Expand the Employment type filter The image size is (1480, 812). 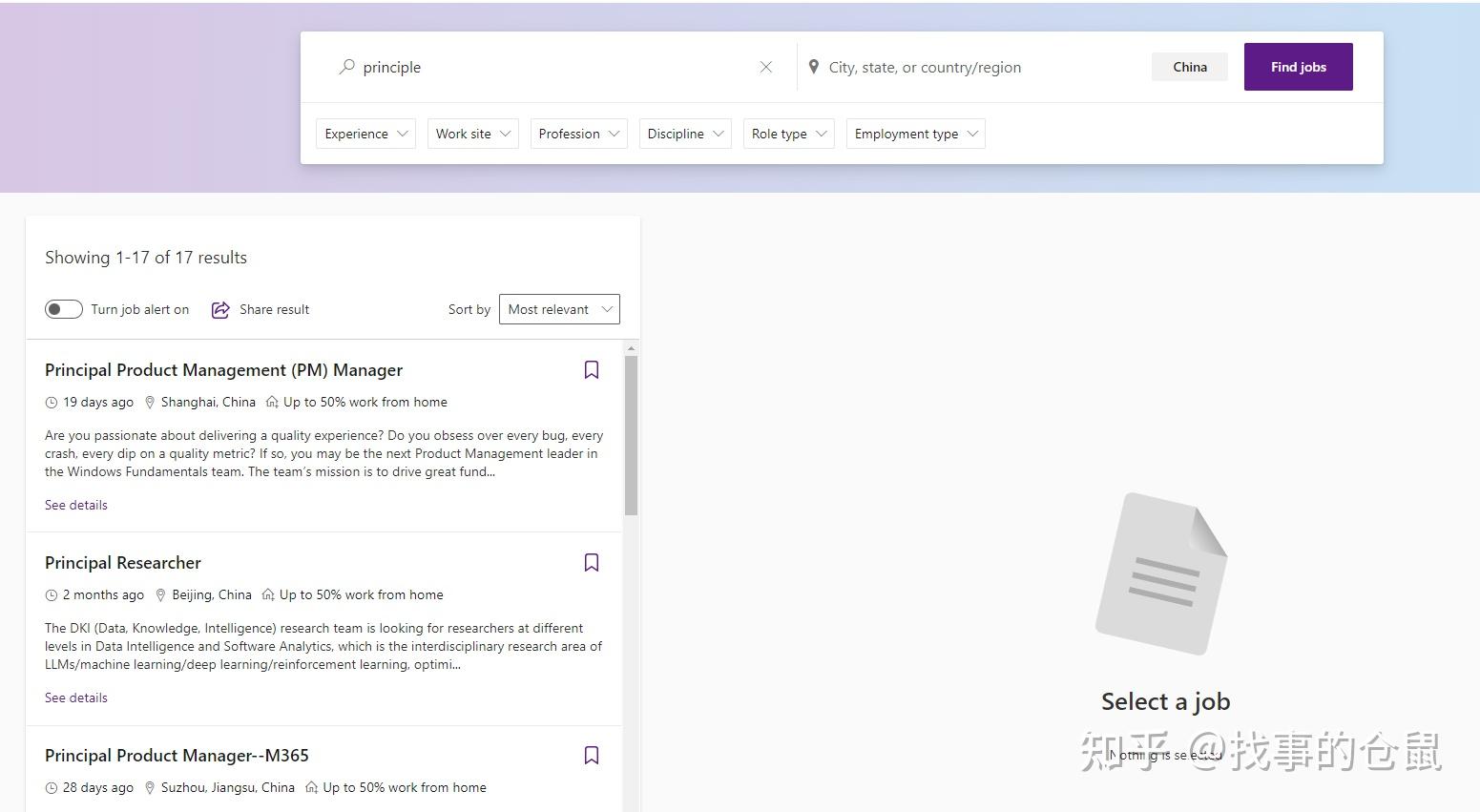tap(916, 134)
